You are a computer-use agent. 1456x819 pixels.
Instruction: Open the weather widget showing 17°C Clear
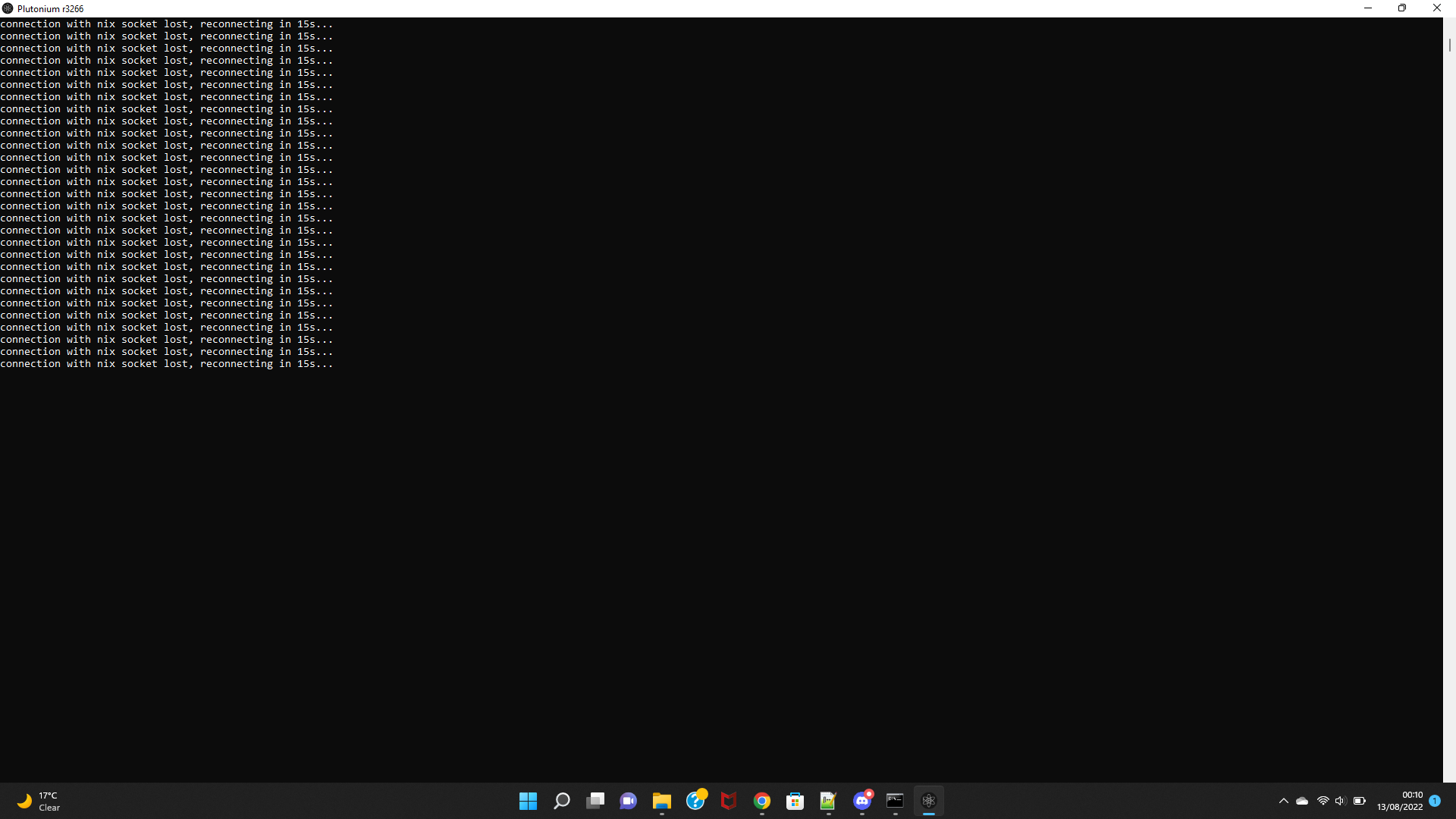tap(38, 801)
